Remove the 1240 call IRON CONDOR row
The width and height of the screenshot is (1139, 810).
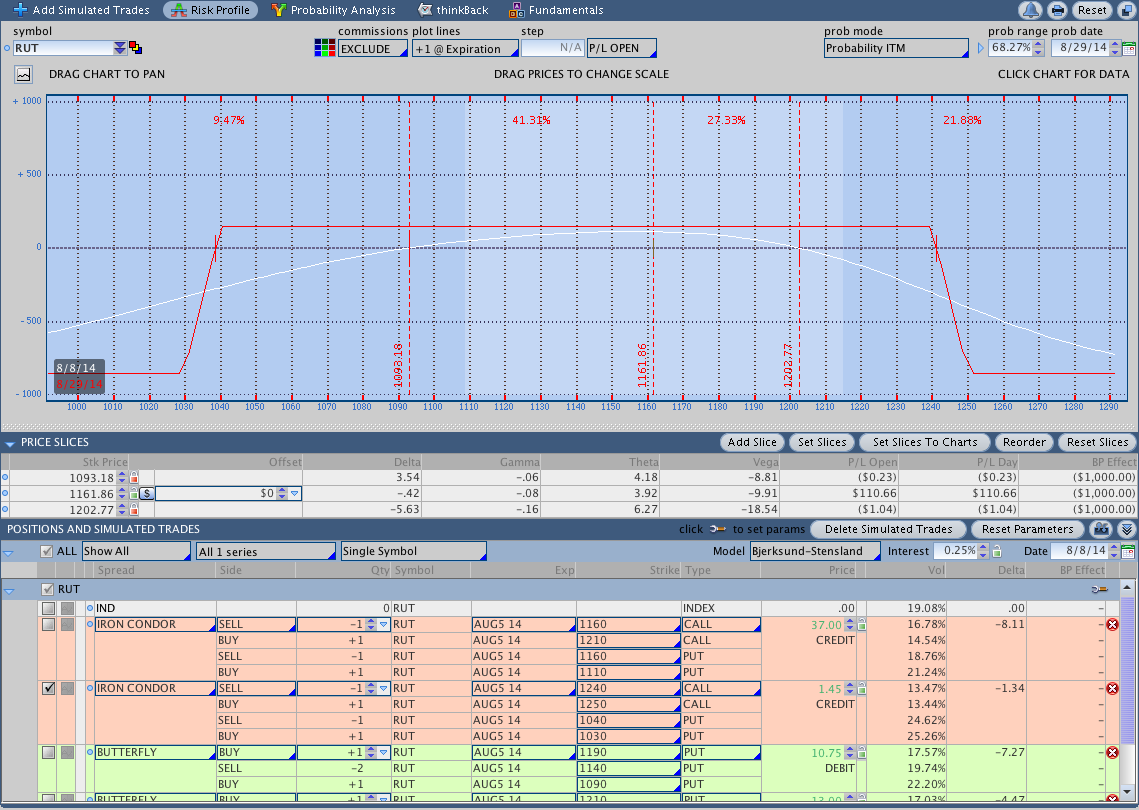tap(1112, 689)
